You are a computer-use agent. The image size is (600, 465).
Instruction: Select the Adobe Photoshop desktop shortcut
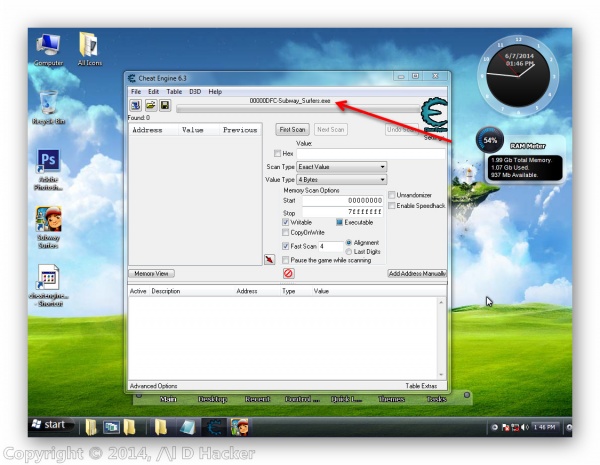(48, 169)
